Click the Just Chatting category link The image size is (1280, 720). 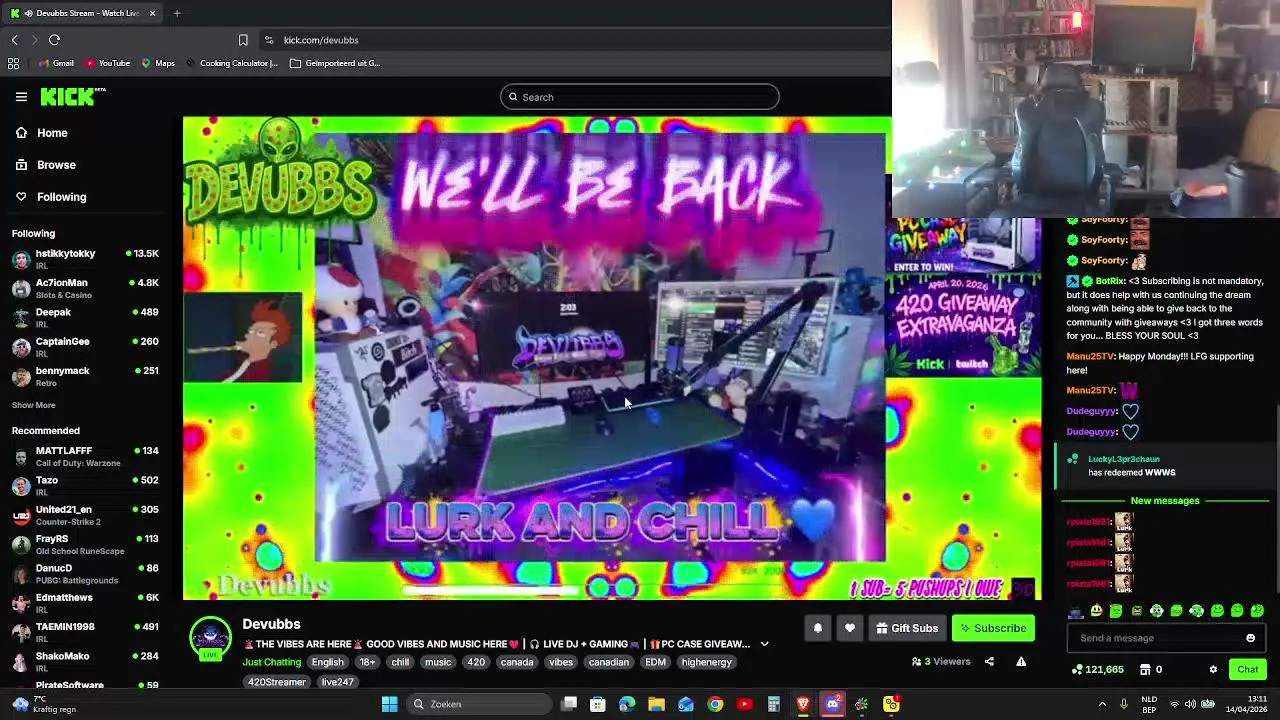click(x=271, y=662)
